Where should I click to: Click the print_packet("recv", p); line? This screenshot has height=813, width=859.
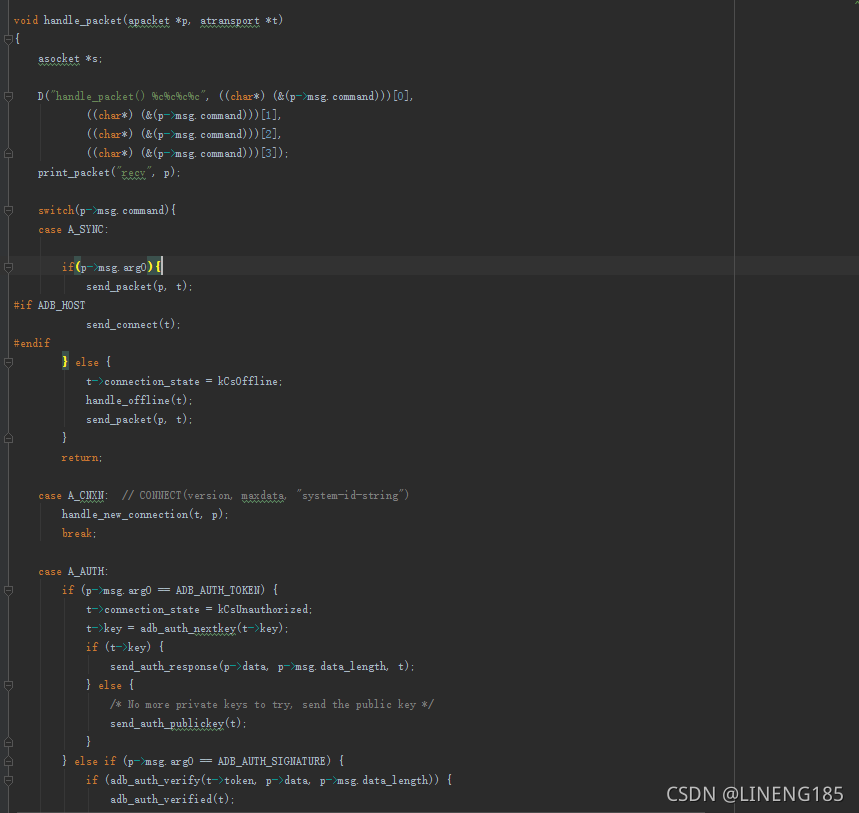click(x=109, y=172)
